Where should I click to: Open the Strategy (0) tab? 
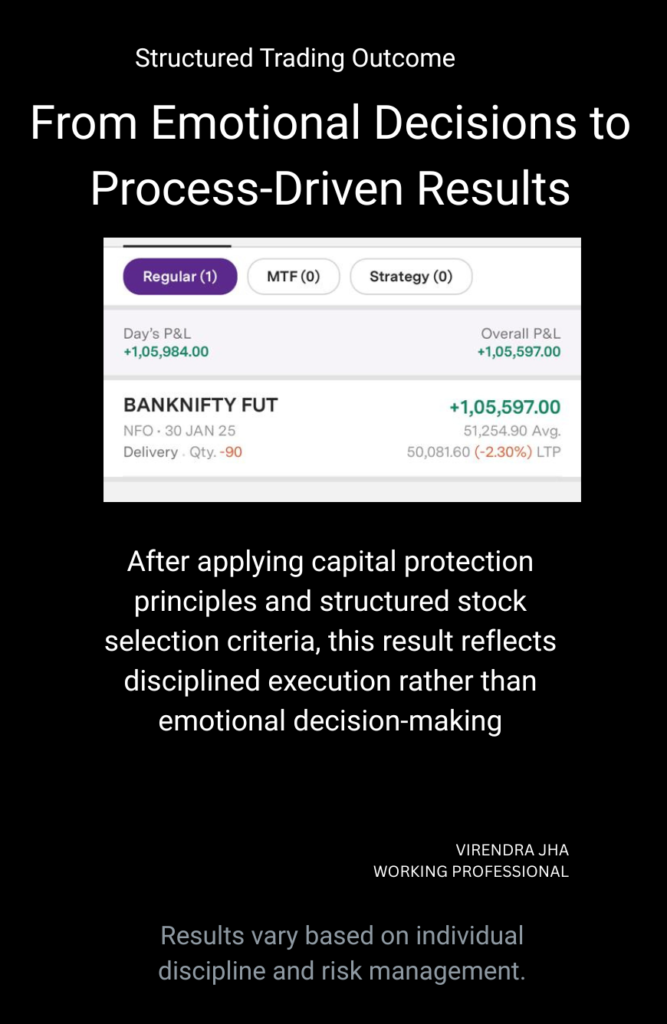coord(410,277)
